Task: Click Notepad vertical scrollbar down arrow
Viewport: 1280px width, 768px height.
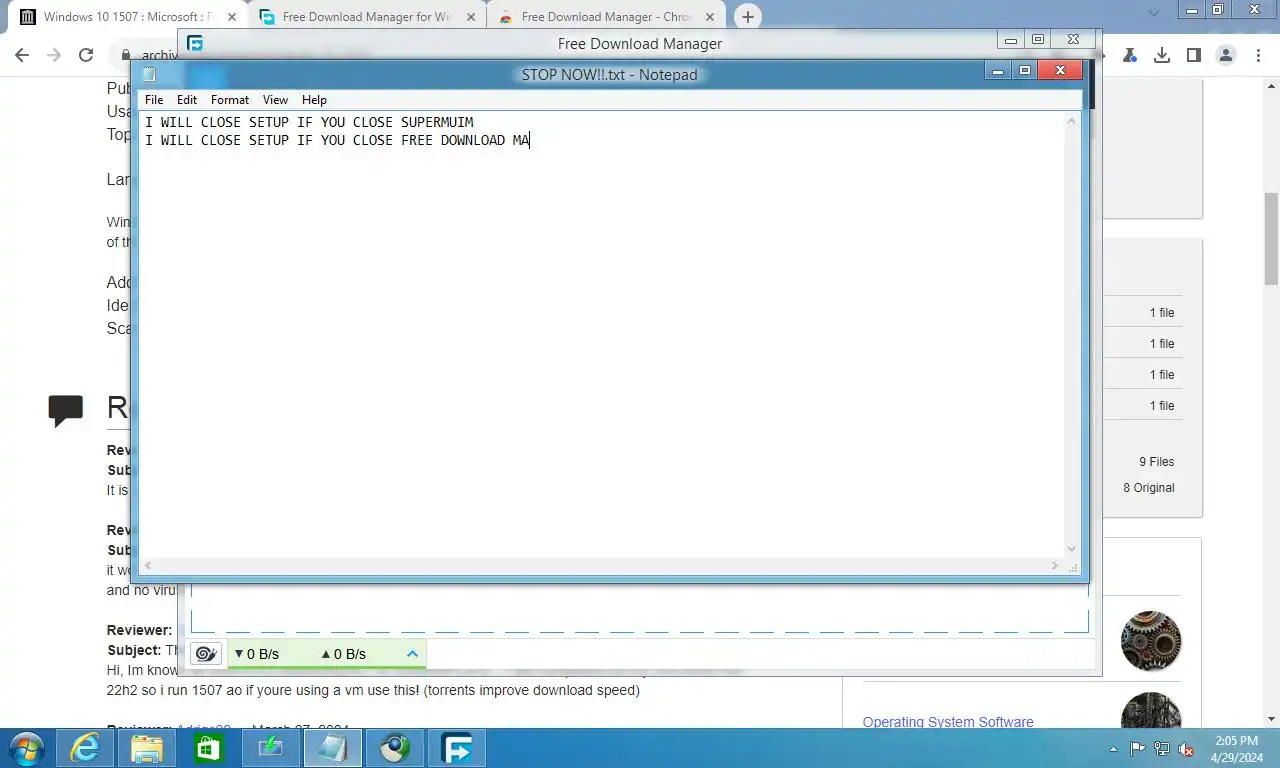Action: pyautogui.click(x=1072, y=549)
